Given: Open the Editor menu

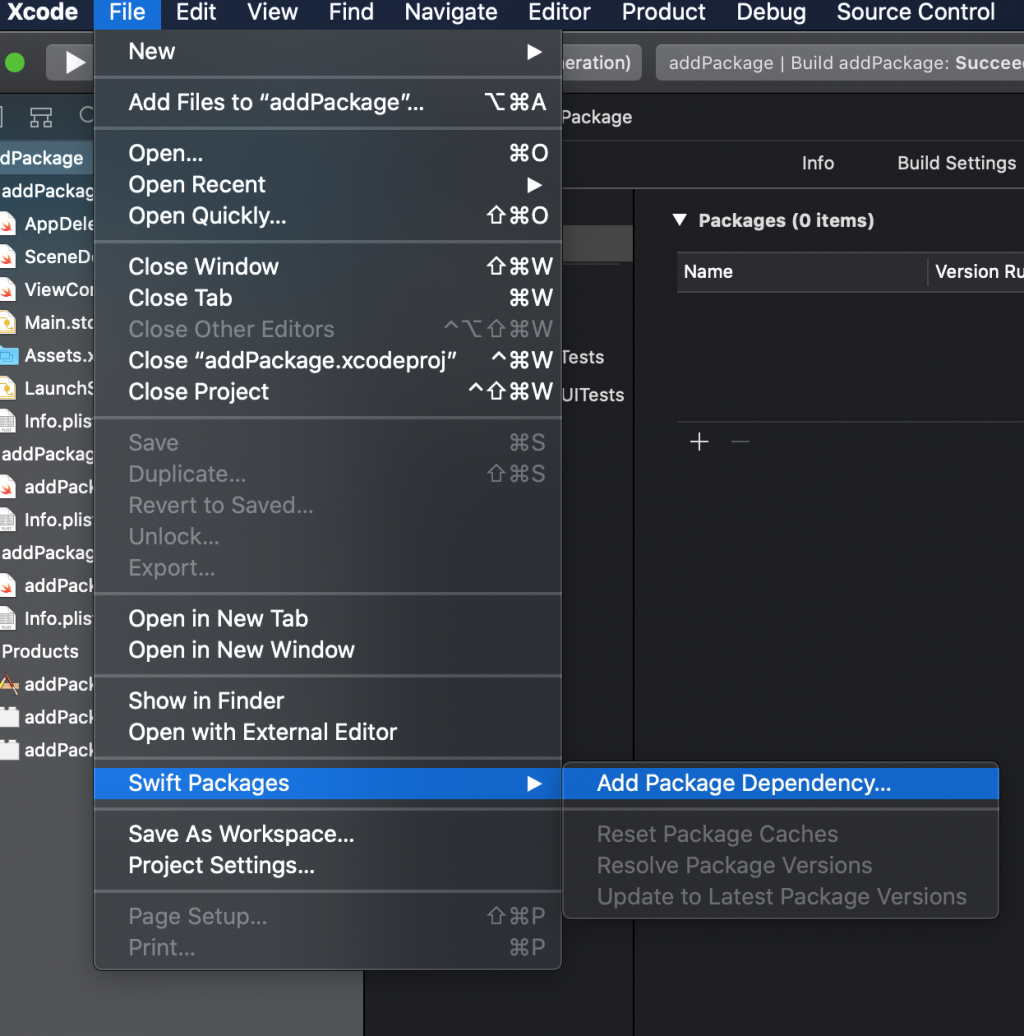Looking at the screenshot, I should [560, 12].
